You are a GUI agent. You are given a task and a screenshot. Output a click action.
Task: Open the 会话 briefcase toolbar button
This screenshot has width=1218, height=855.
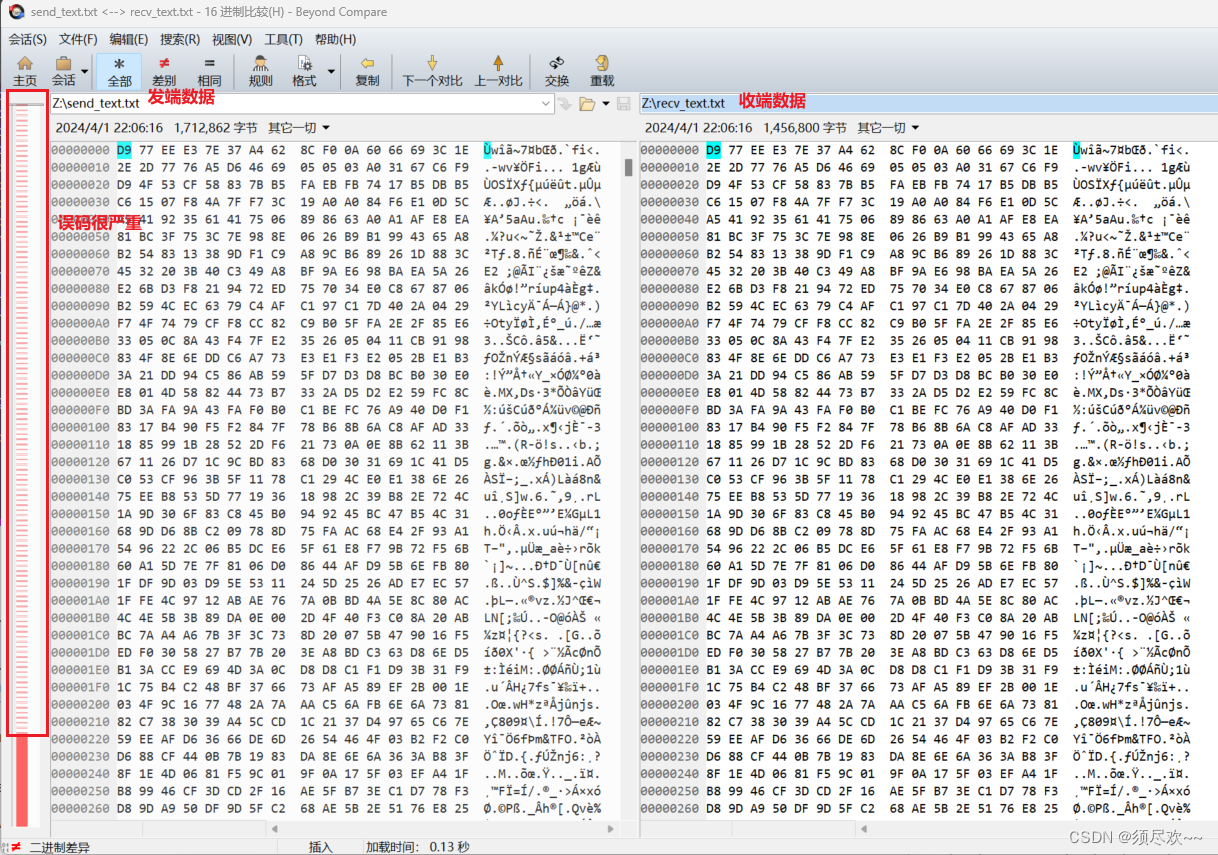coord(63,70)
